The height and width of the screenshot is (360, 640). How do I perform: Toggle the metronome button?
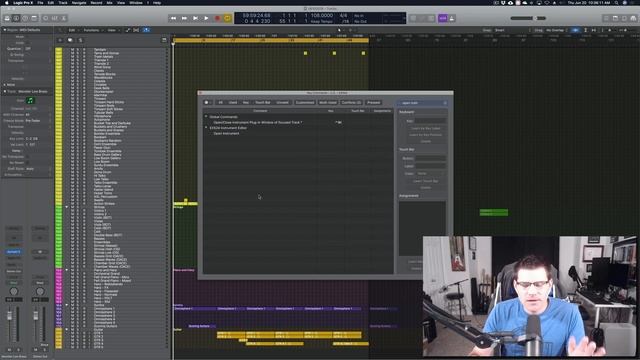pos(452,18)
